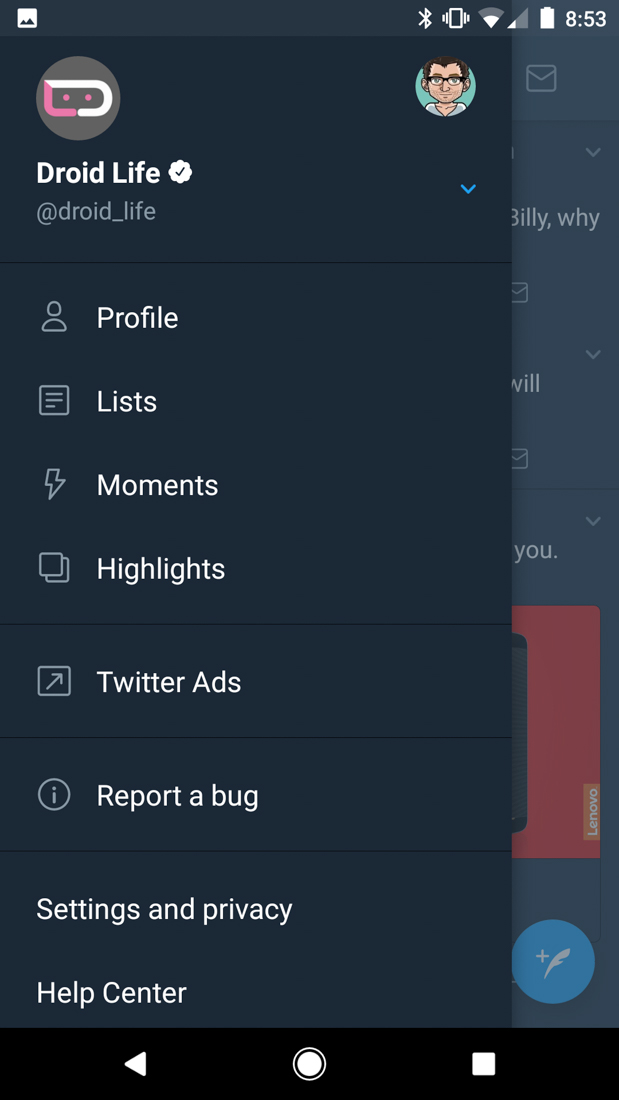Open options chevron above the Lenovo image
The width and height of the screenshot is (619, 1100).
(593, 521)
